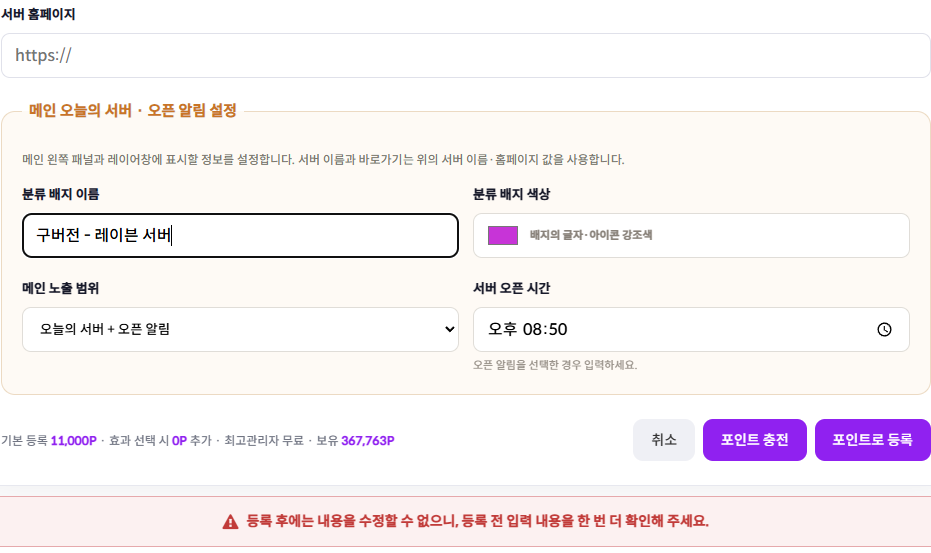The width and height of the screenshot is (931, 553).
Task: Select the minutes 50 in open time
Action: [557, 329]
